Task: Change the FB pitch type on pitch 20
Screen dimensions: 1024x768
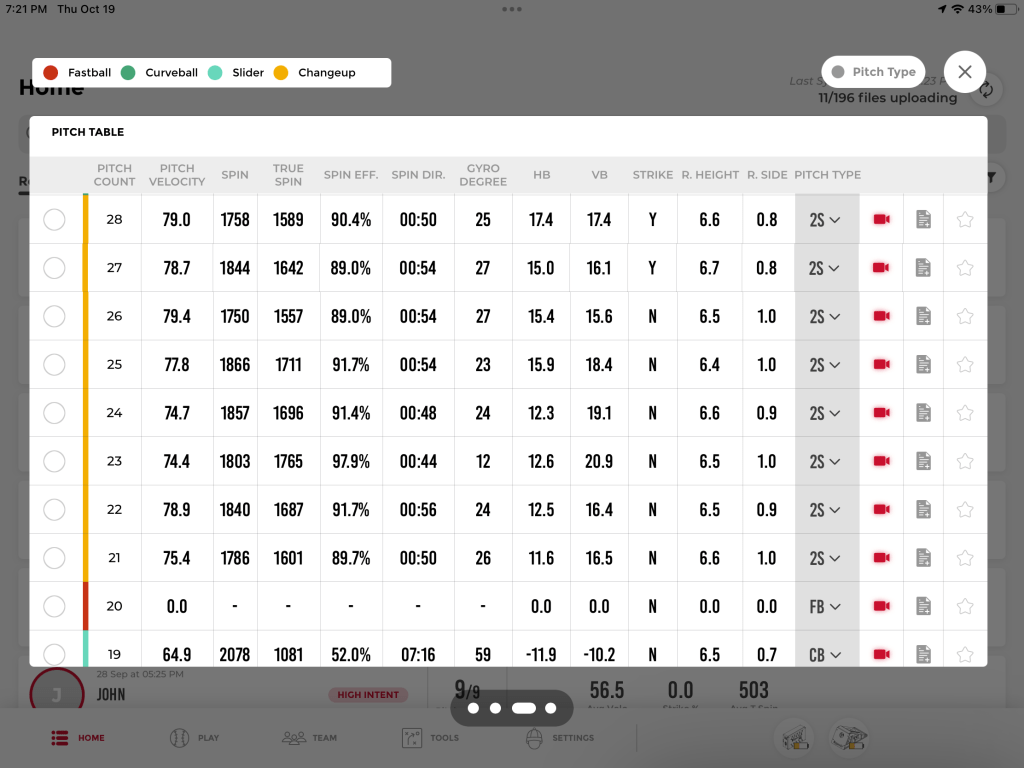Action: (x=826, y=606)
